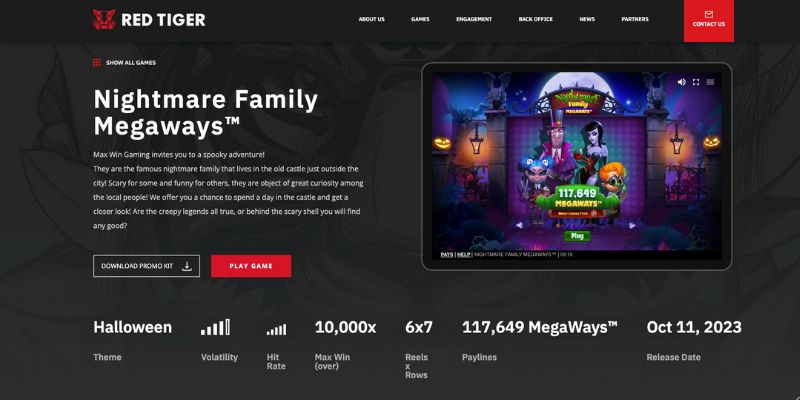Open the game preview hamburger menu

(710, 82)
